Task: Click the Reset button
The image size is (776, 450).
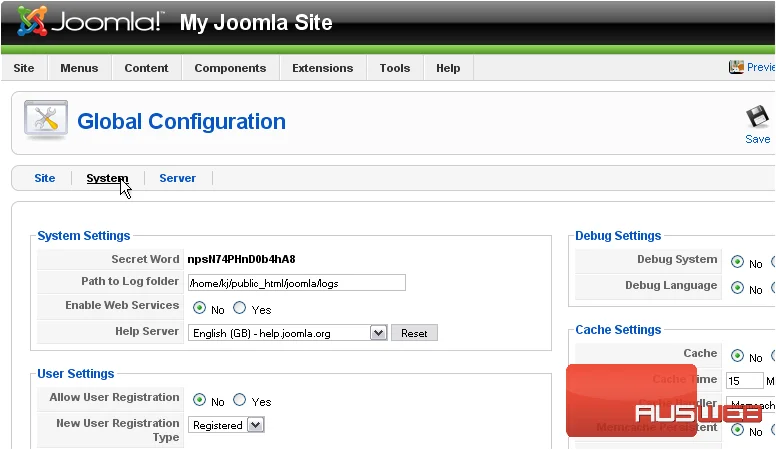Action: click(414, 333)
